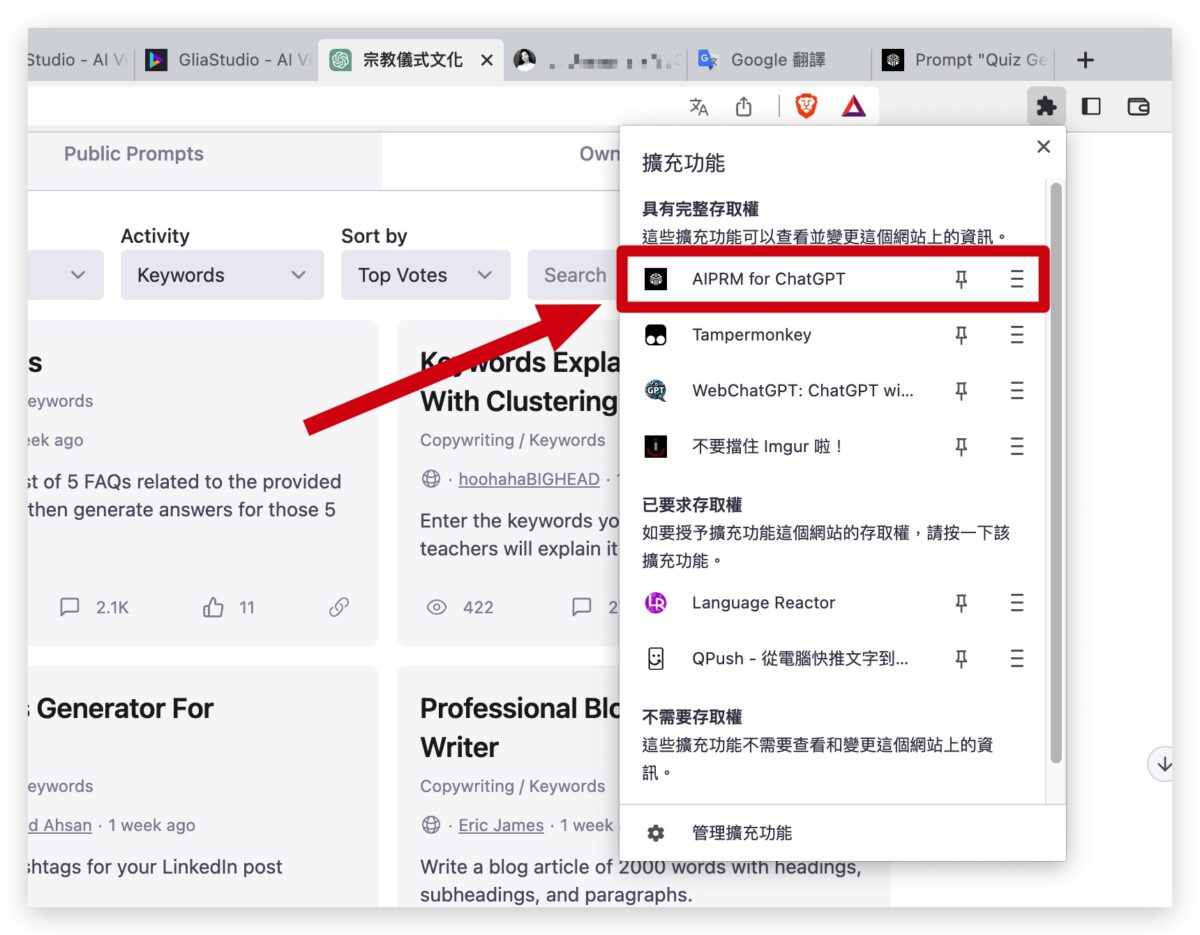Click the globe icon beside Eric James

pyautogui.click(x=431, y=825)
